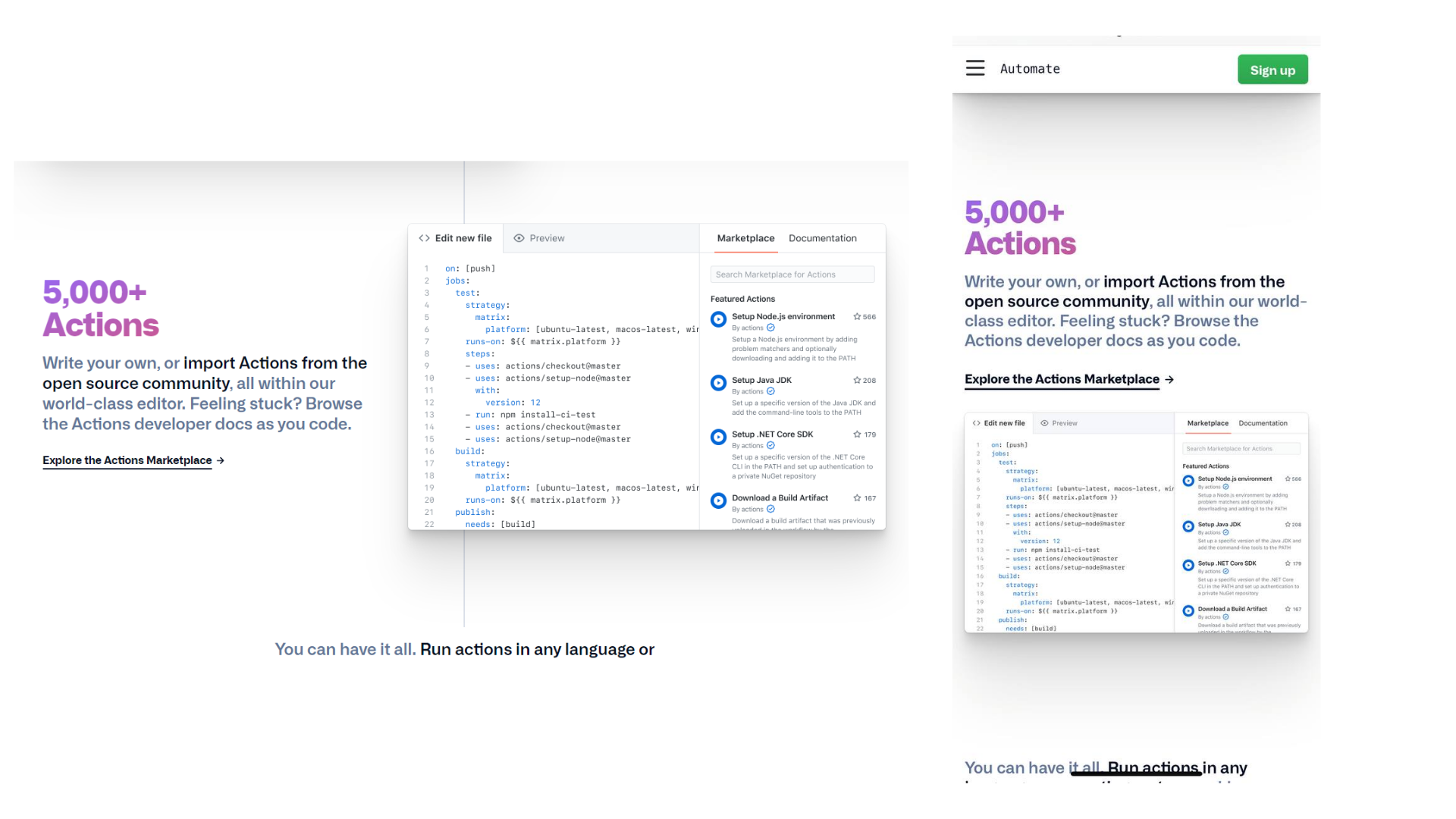Open Explore the Actions Marketplace link in desktop view
The height and width of the screenshot is (819, 1456).
coord(127,460)
